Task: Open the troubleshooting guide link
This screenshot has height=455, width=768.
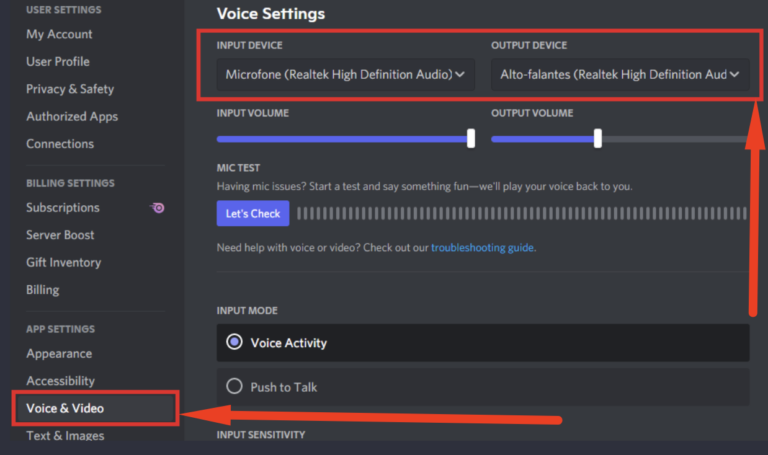Action: [483, 247]
